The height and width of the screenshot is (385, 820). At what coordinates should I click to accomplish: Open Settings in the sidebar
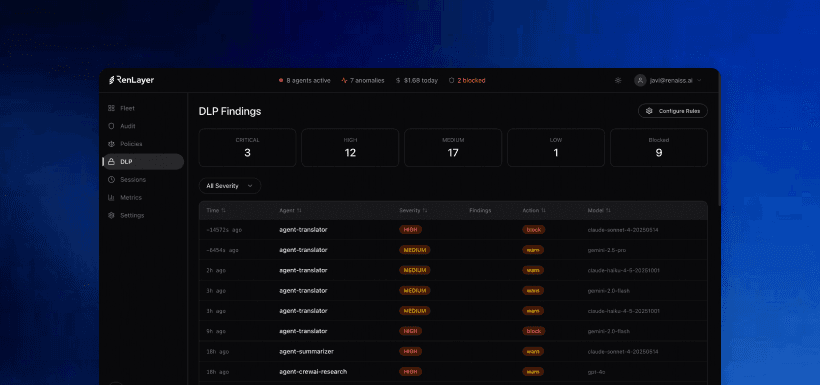pos(132,216)
